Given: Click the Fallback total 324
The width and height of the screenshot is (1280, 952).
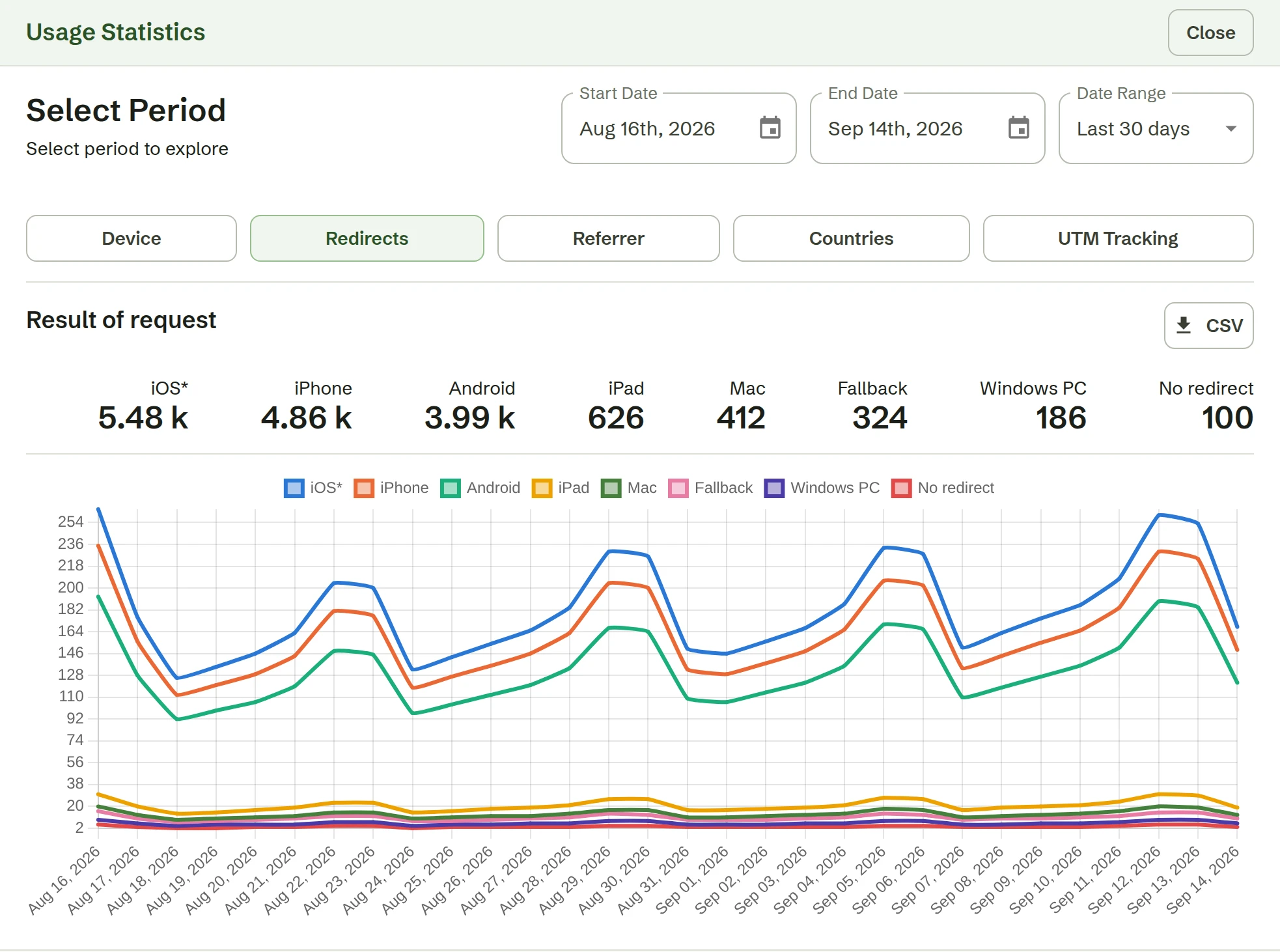Looking at the screenshot, I should [x=880, y=417].
